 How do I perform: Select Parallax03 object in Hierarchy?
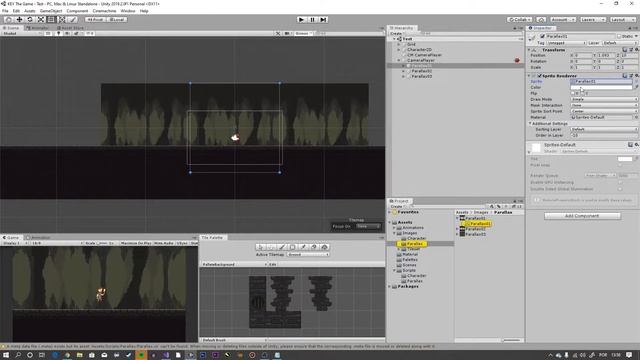coord(422,76)
